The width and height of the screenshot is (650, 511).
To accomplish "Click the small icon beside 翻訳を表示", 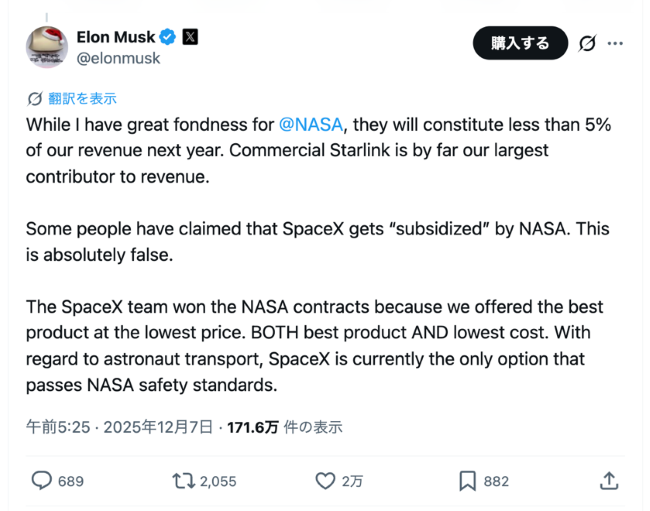I will 35,98.
